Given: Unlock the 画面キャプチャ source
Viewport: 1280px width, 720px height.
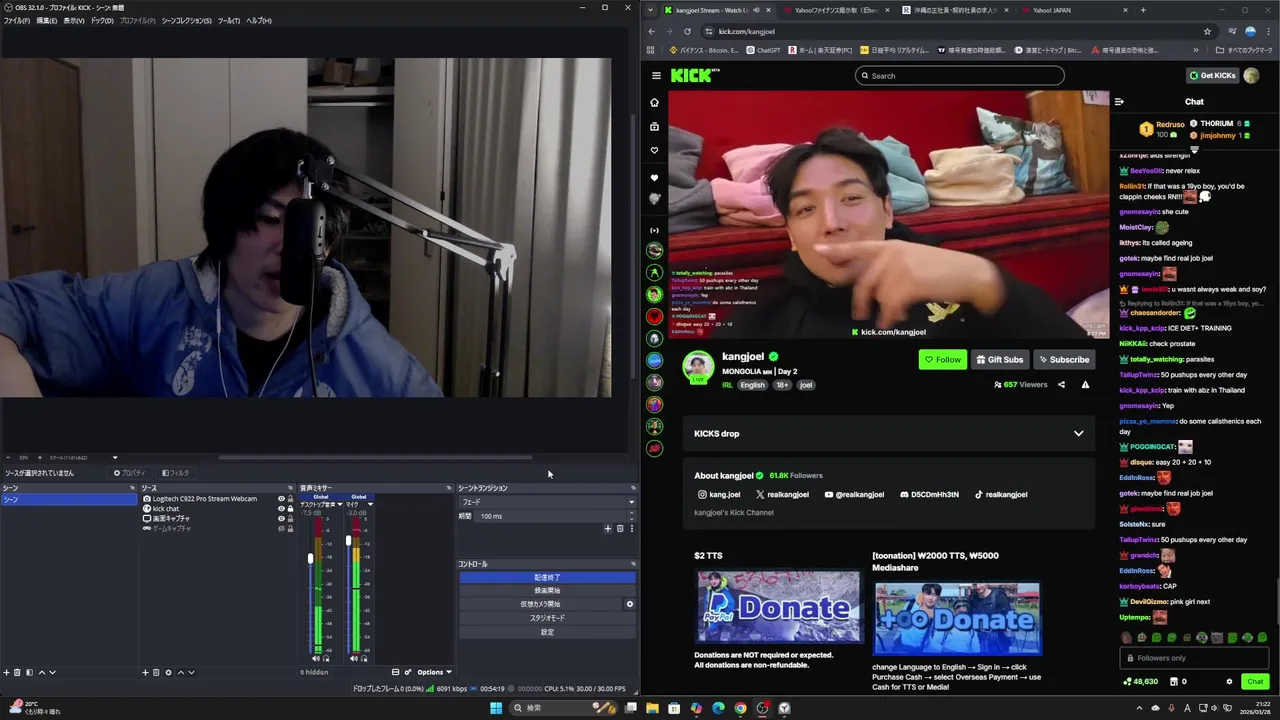Looking at the screenshot, I should click(x=291, y=518).
